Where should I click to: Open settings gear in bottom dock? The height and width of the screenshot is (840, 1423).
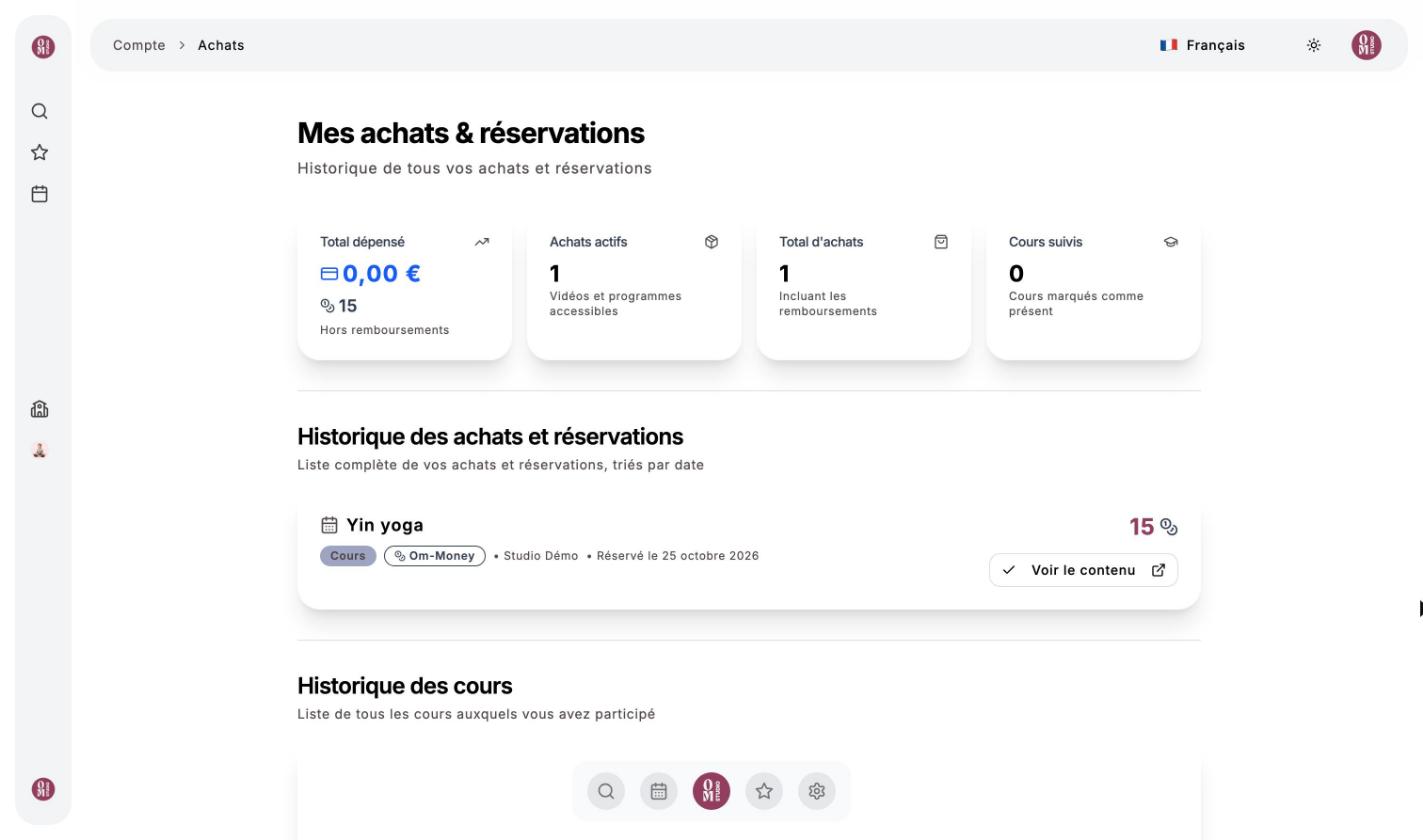817,791
